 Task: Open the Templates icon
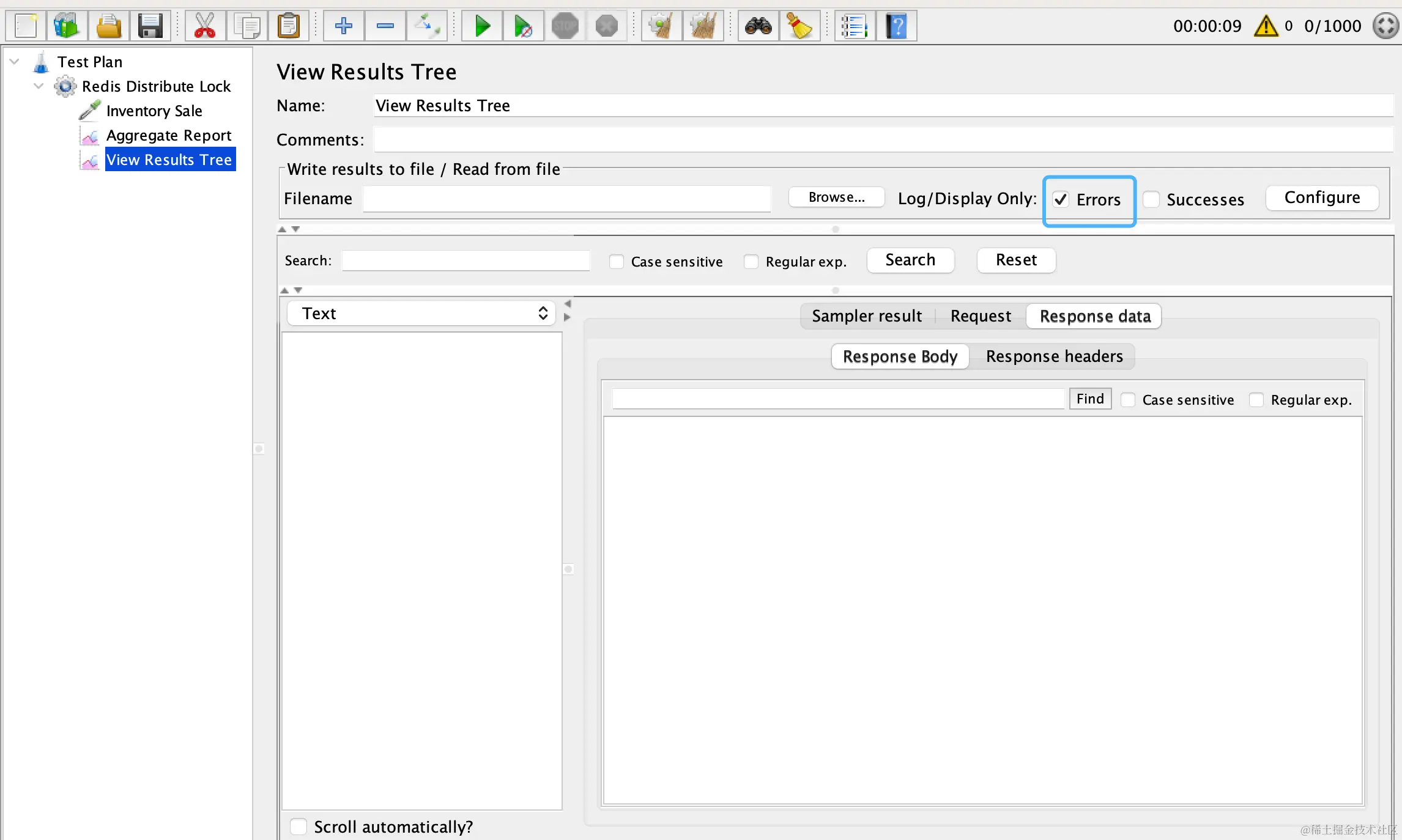(x=67, y=26)
